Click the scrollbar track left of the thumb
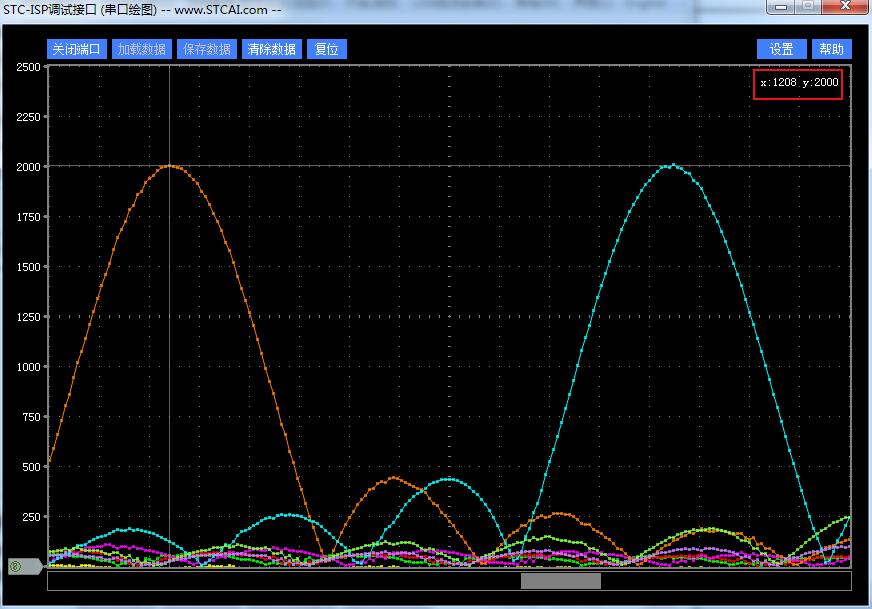The height and width of the screenshot is (609, 872). pos(284,581)
